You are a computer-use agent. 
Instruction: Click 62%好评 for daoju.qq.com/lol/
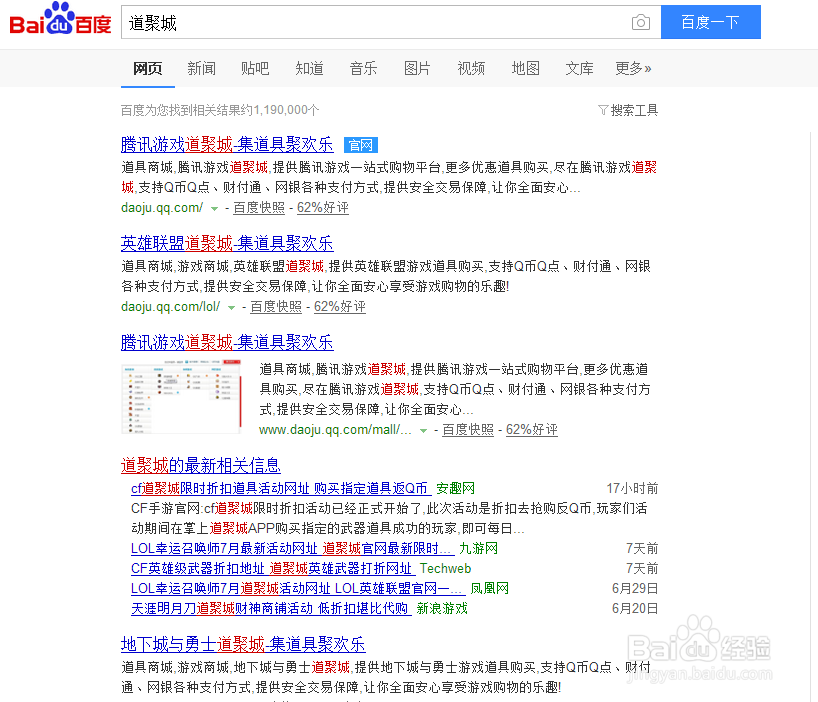[x=340, y=307]
